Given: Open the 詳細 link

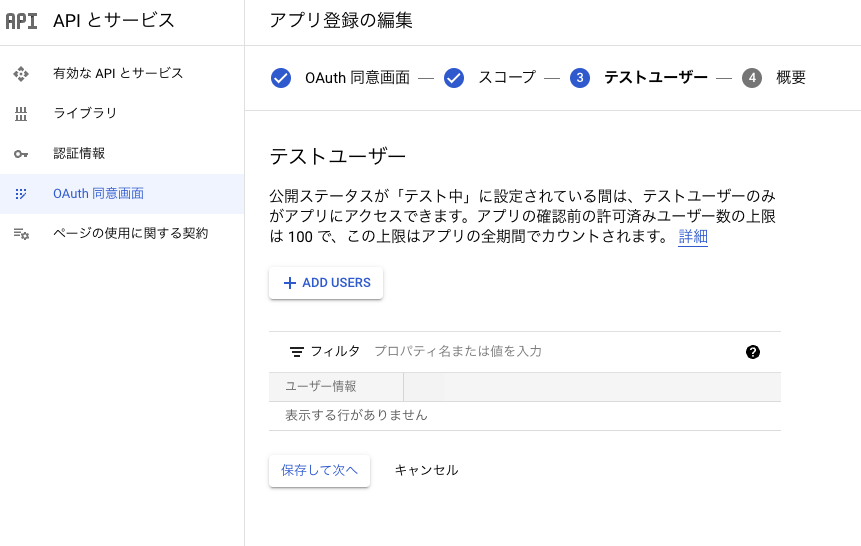Looking at the screenshot, I should tap(693, 237).
